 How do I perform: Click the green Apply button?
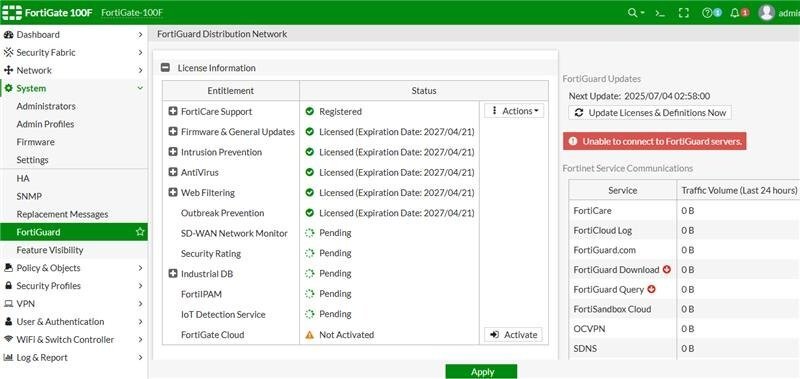tap(481, 372)
